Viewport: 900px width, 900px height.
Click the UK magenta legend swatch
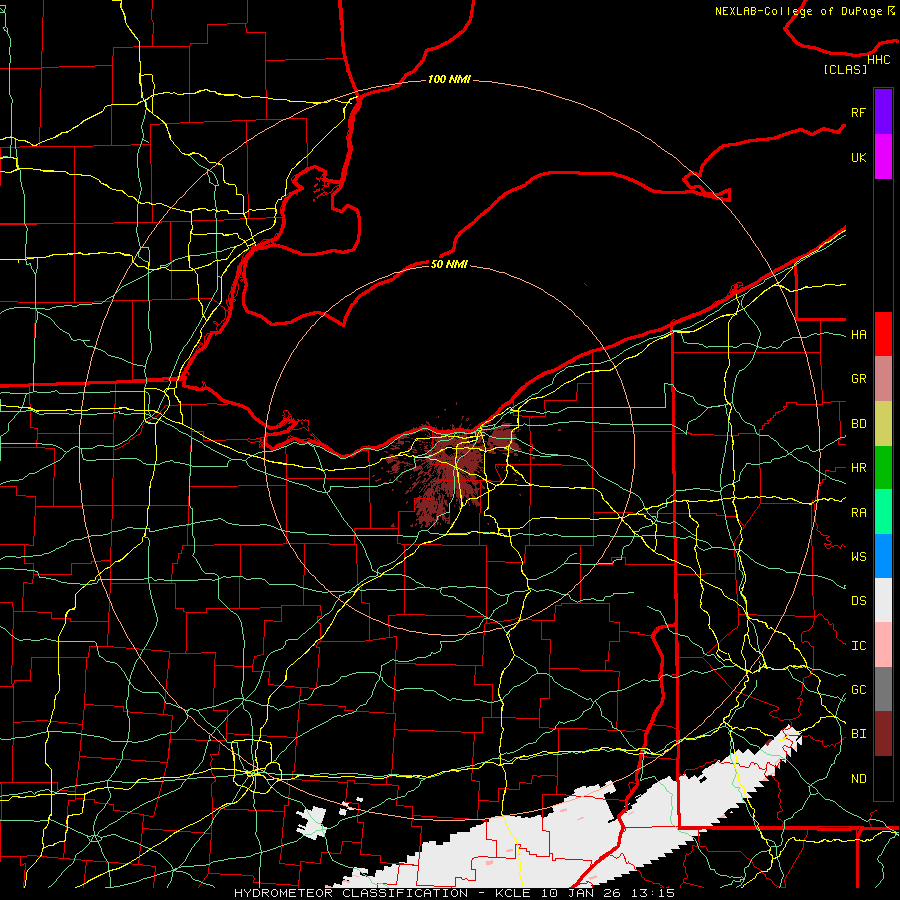coord(883,157)
